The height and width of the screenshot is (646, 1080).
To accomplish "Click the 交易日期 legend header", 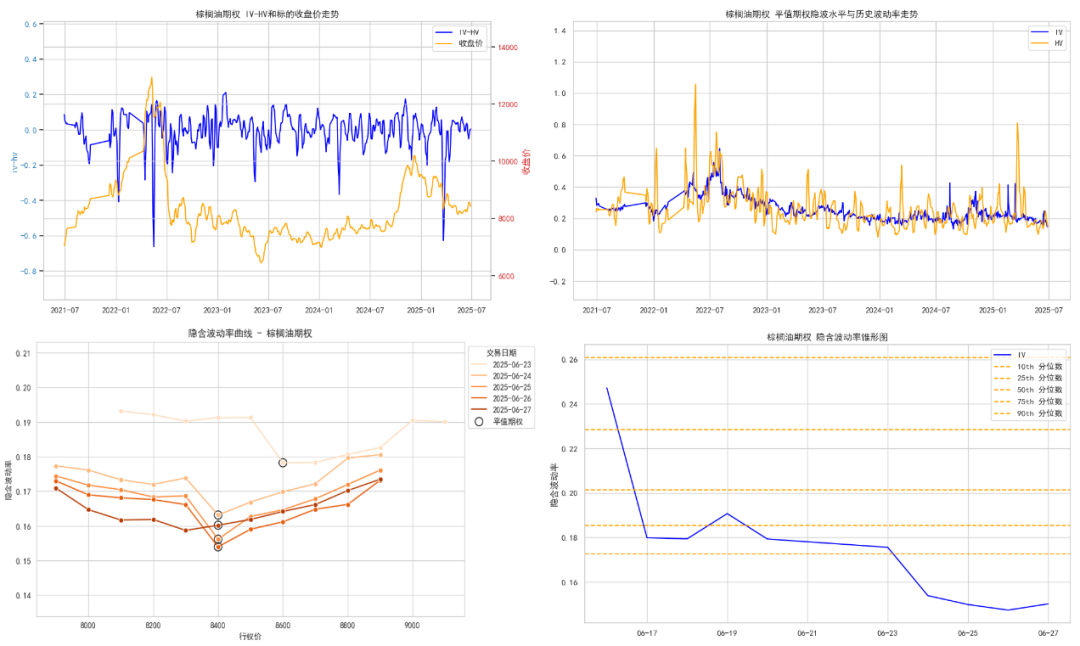I will tap(501, 353).
